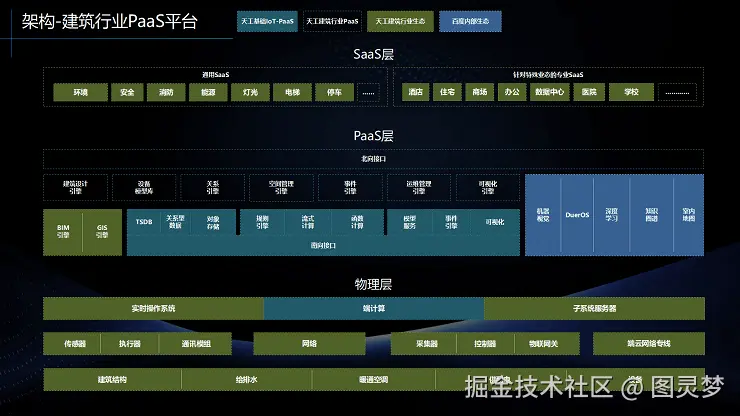The image size is (740, 416).
Task: Click the 规则引擎 block
Action: coord(262,222)
